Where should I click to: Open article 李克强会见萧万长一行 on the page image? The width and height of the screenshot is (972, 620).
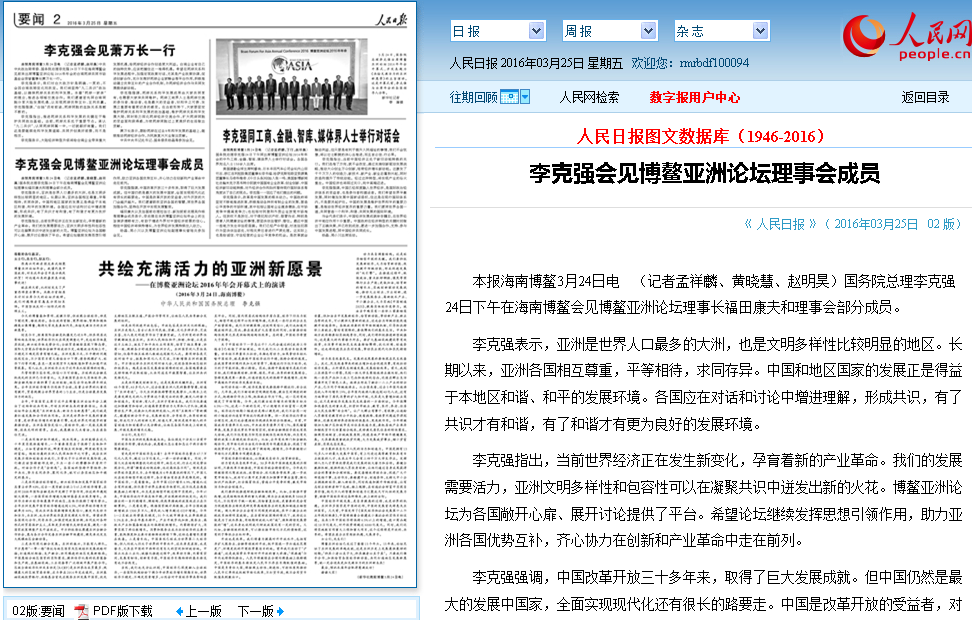click(110, 50)
